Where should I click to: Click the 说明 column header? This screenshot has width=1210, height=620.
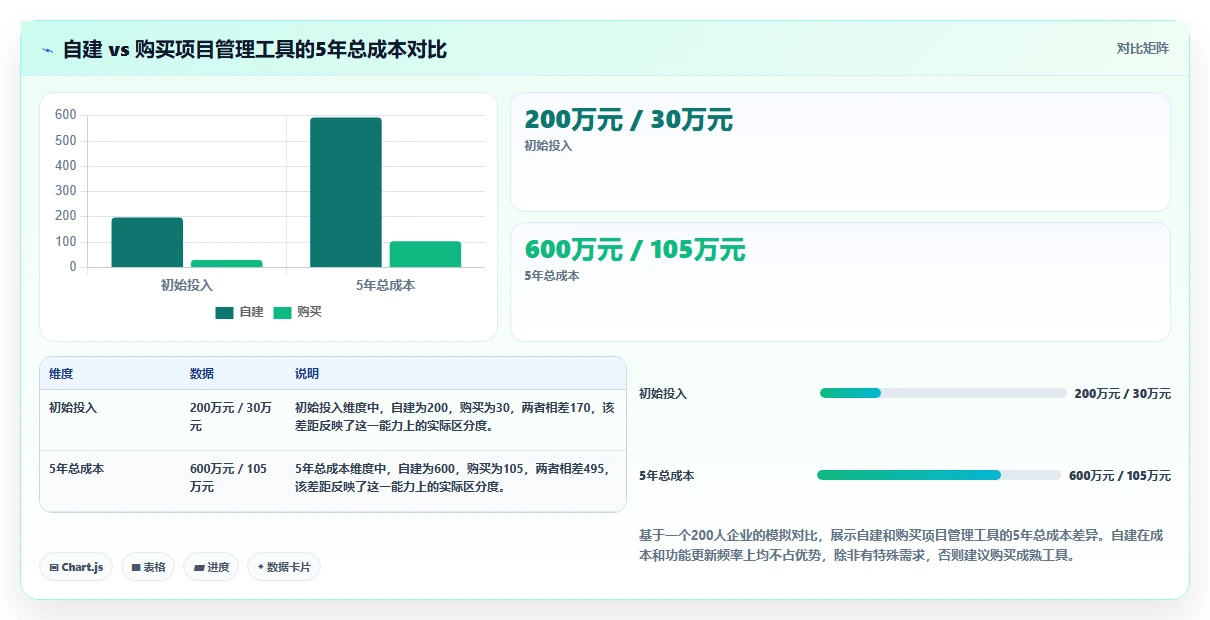tap(307, 374)
